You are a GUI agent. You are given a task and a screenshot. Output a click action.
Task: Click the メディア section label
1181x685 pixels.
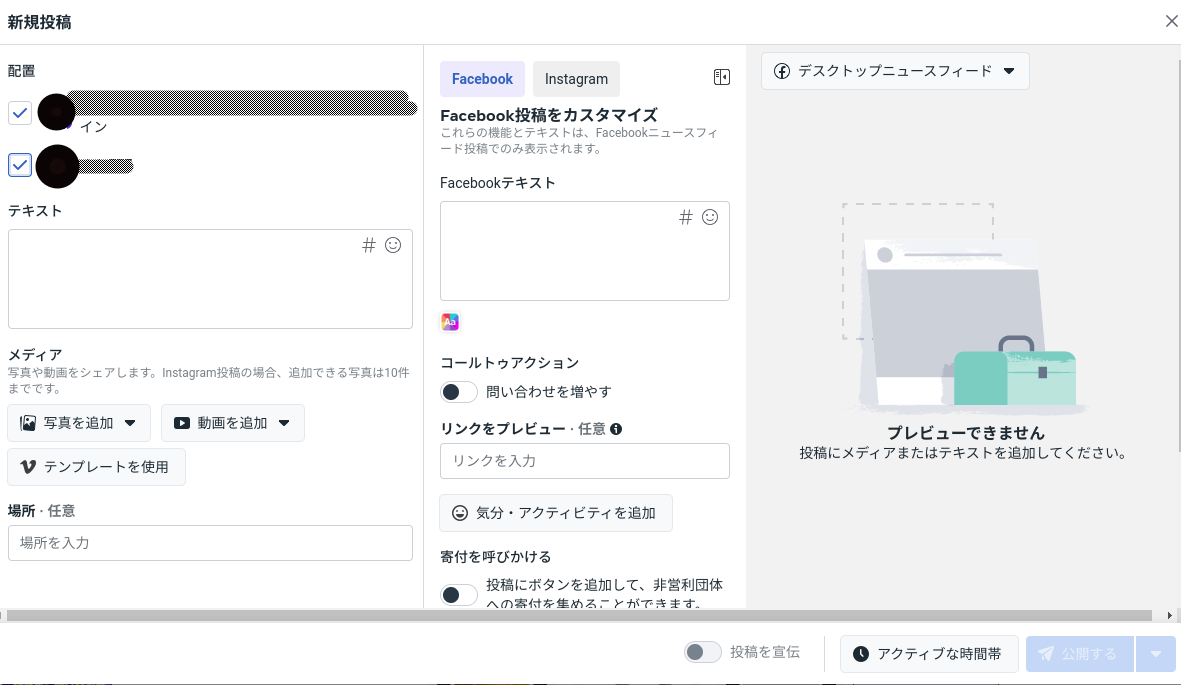click(35, 354)
